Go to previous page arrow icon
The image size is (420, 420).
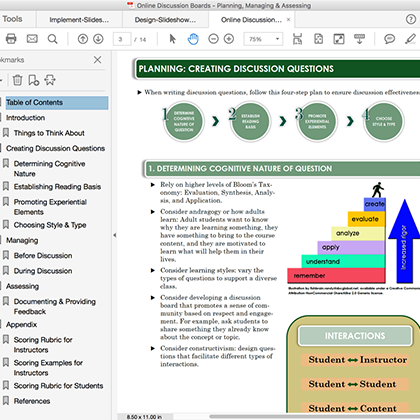(83, 39)
